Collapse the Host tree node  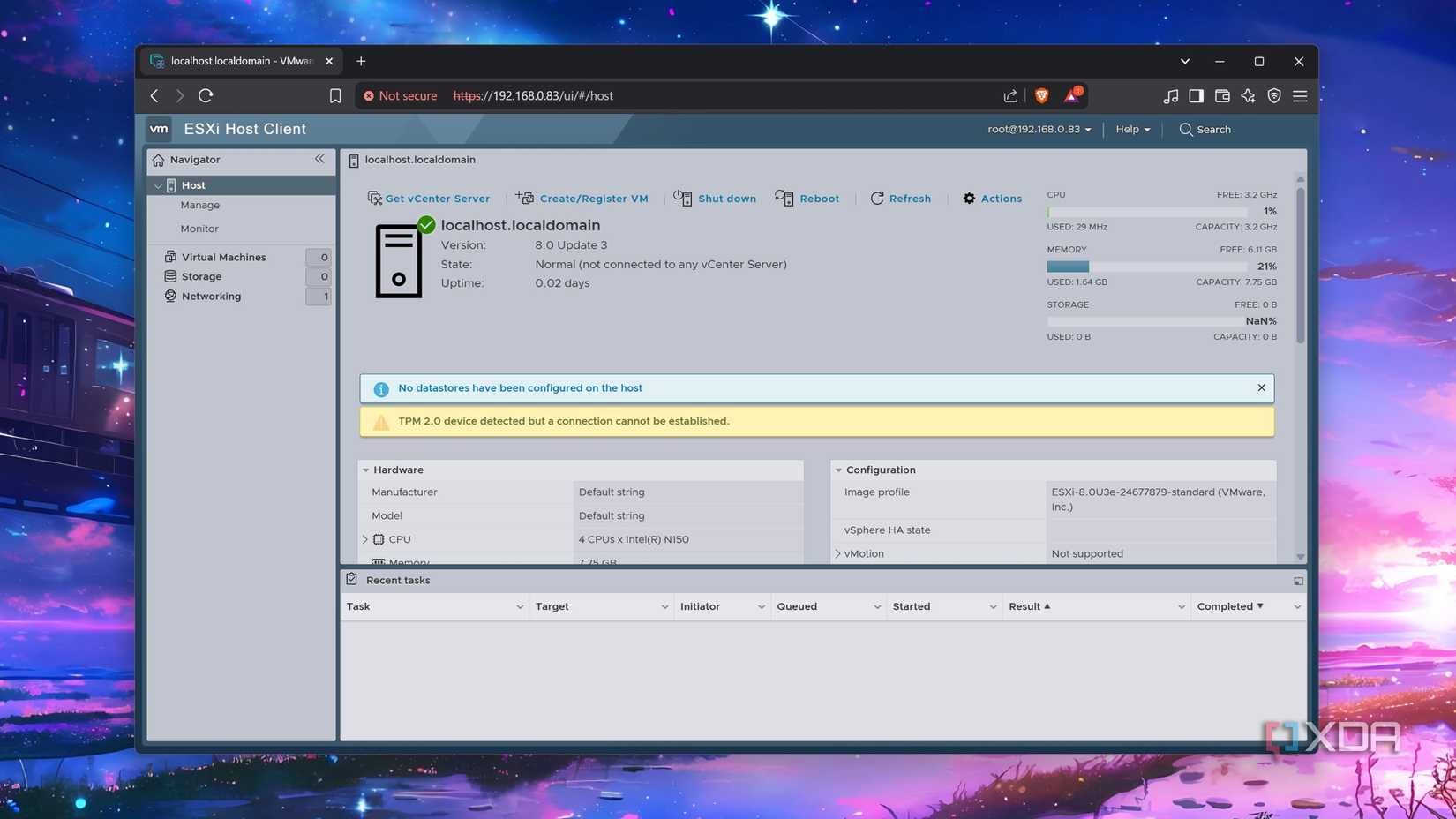click(158, 185)
